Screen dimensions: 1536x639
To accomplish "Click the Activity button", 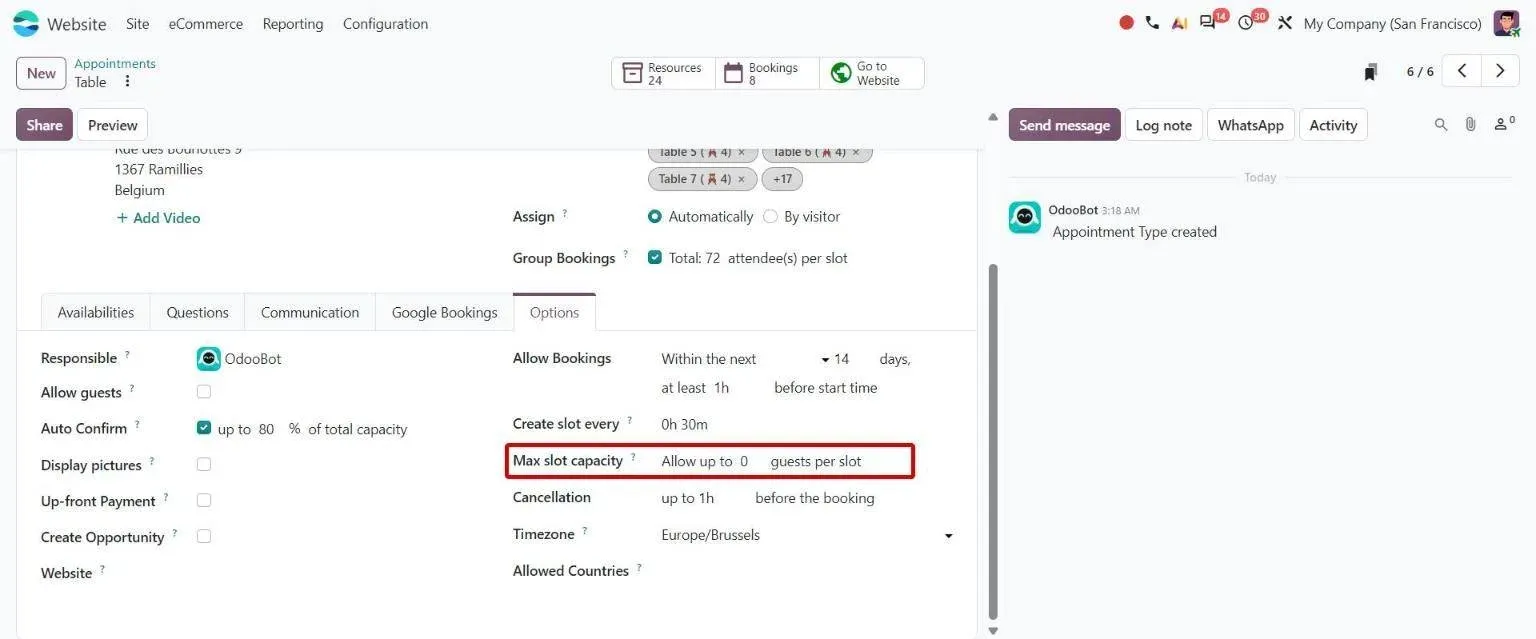I will coord(1333,125).
